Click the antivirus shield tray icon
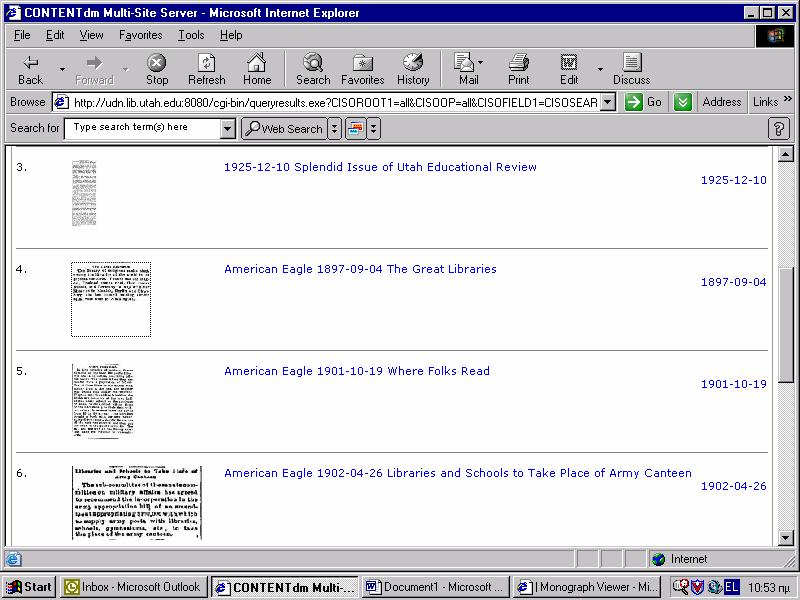800x600 pixels. coord(697,587)
